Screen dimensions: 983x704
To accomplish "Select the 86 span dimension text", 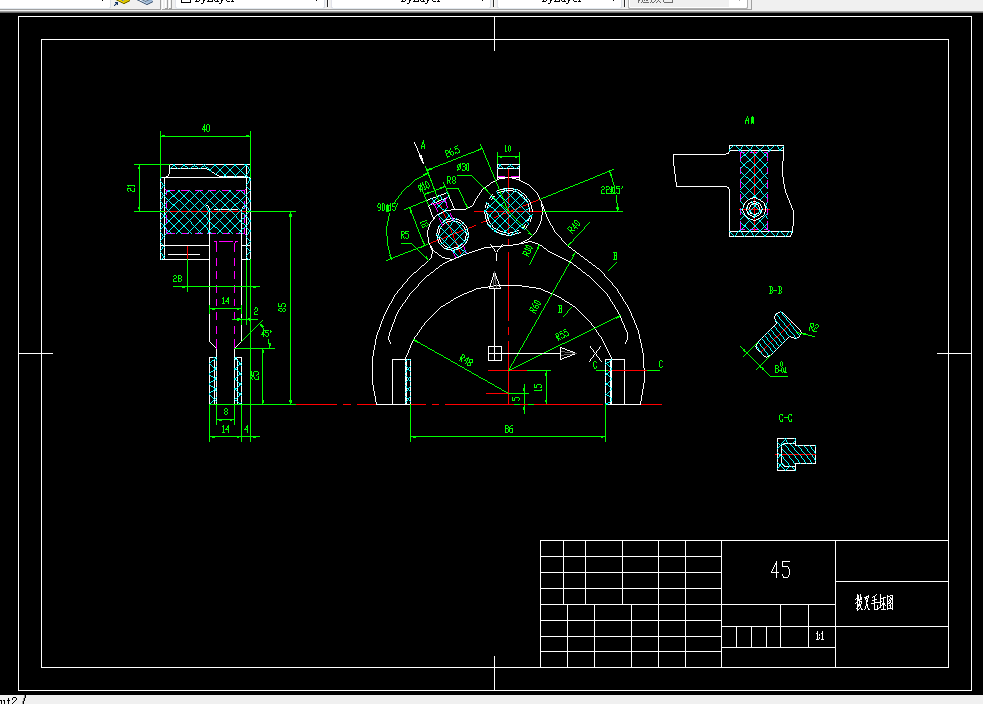I will (508, 429).
